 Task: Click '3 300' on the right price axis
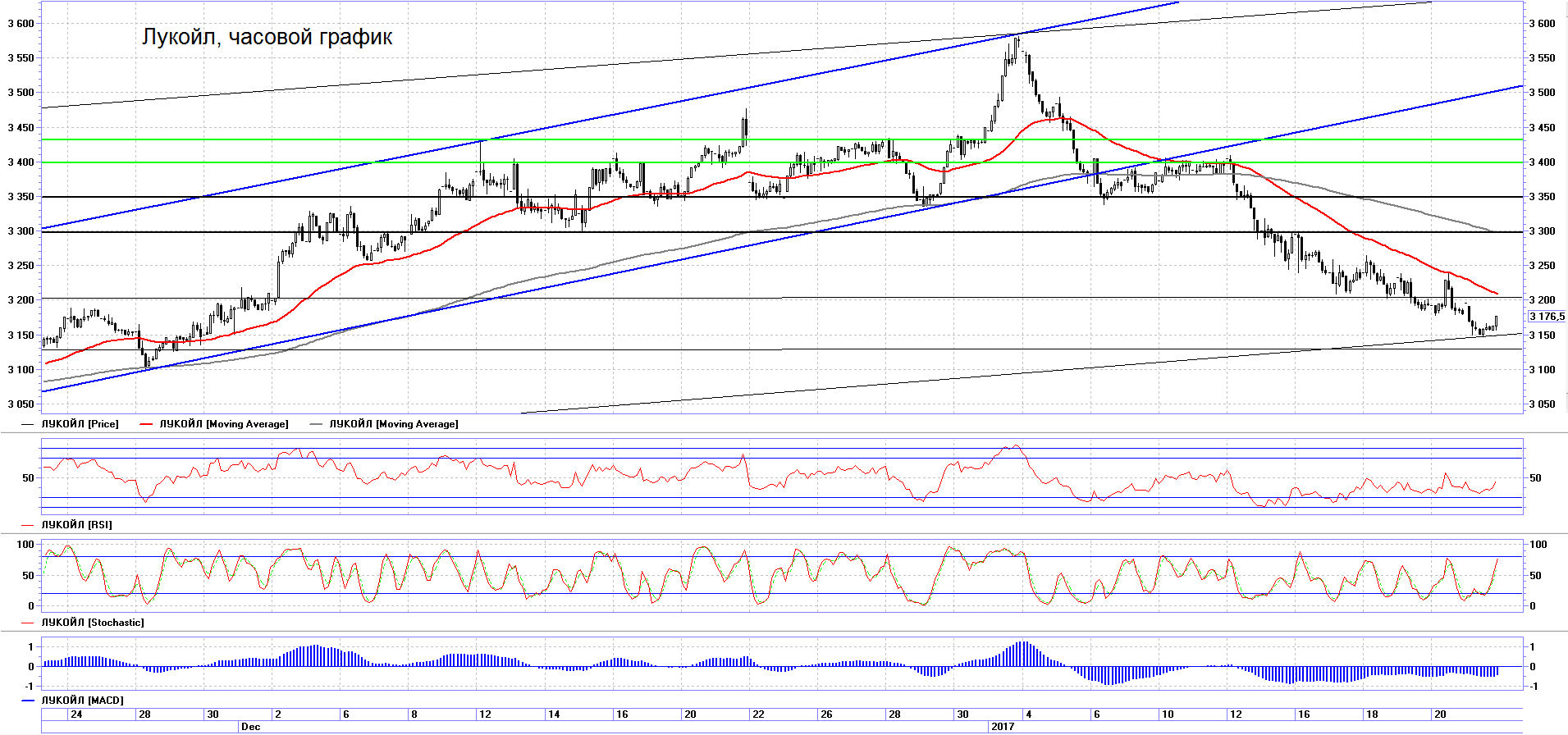coord(1541,231)
